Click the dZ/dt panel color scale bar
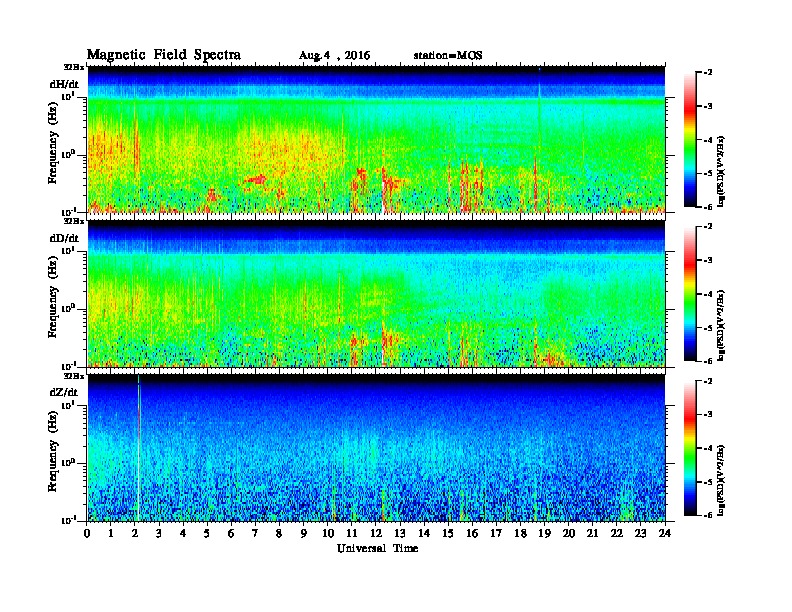This screenshot has height=612, width=792. [x=690, y=448]
